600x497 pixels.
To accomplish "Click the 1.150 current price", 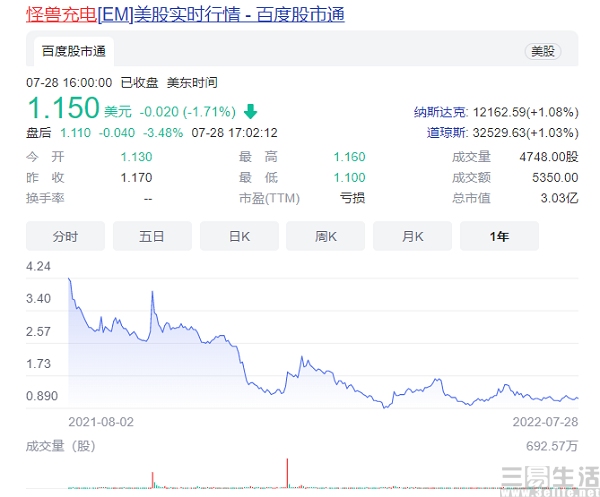I will tap(64, 108).
